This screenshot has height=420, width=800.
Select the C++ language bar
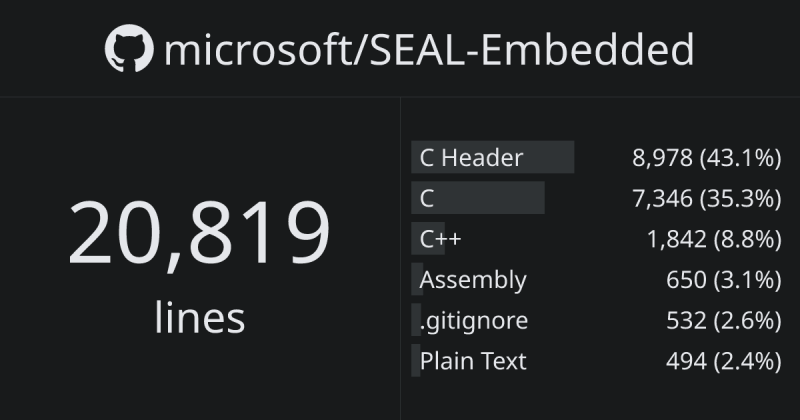point(428,238)
